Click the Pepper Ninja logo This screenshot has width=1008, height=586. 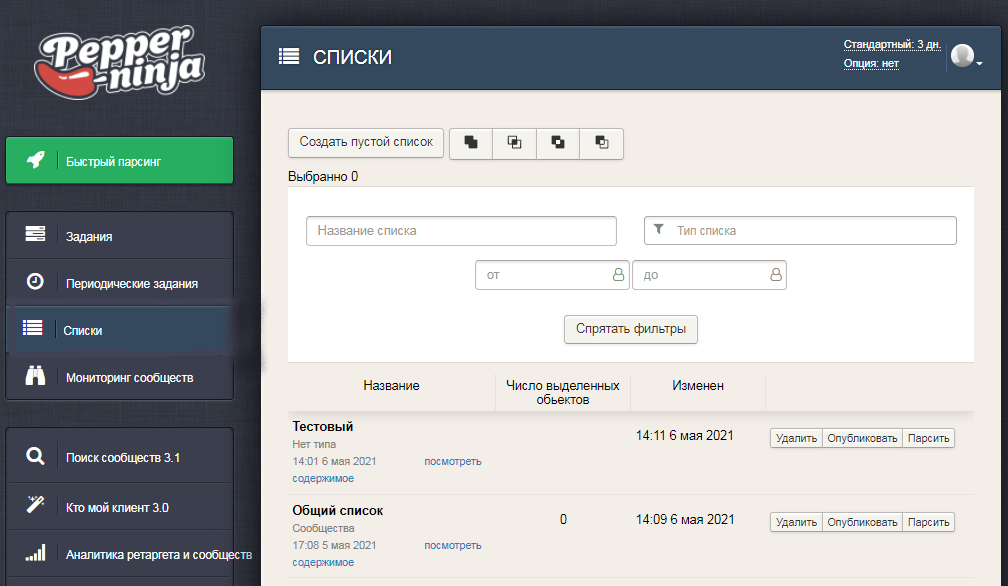[119, 62]
